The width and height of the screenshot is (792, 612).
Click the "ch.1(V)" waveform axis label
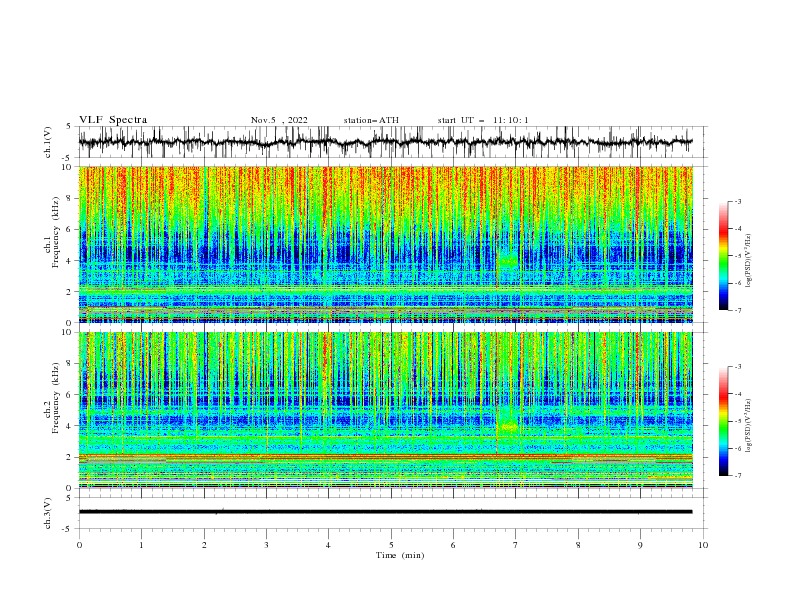click(48, 142)
